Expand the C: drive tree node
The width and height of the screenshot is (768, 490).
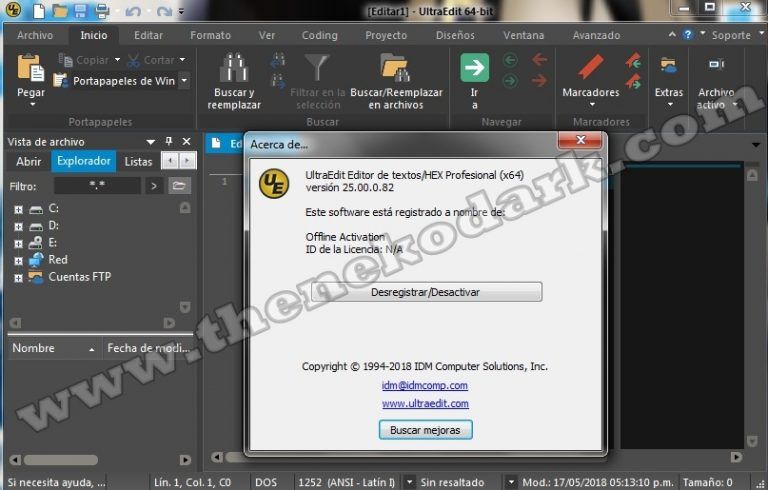[x=18, y=209]
